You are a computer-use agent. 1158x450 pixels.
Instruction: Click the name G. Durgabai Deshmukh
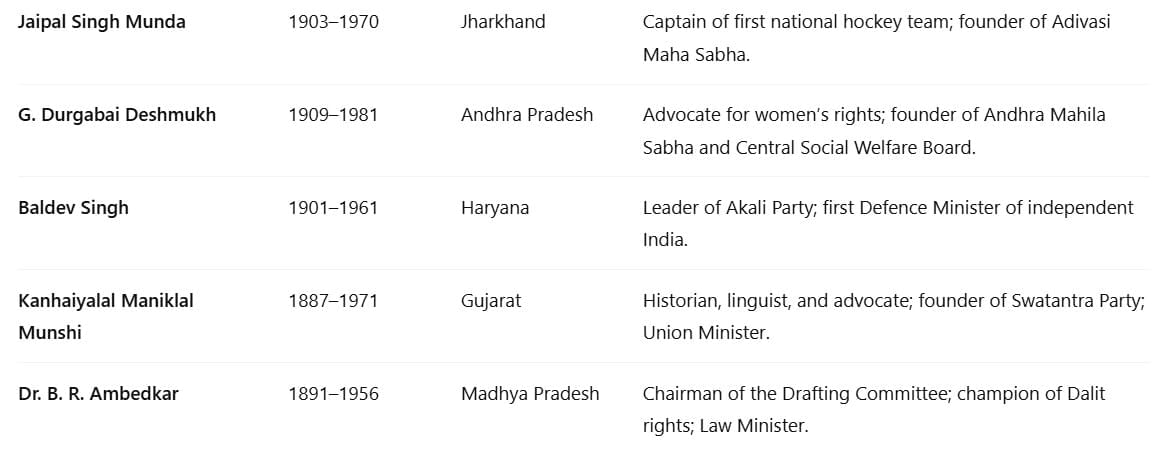[x=117, y=115]
